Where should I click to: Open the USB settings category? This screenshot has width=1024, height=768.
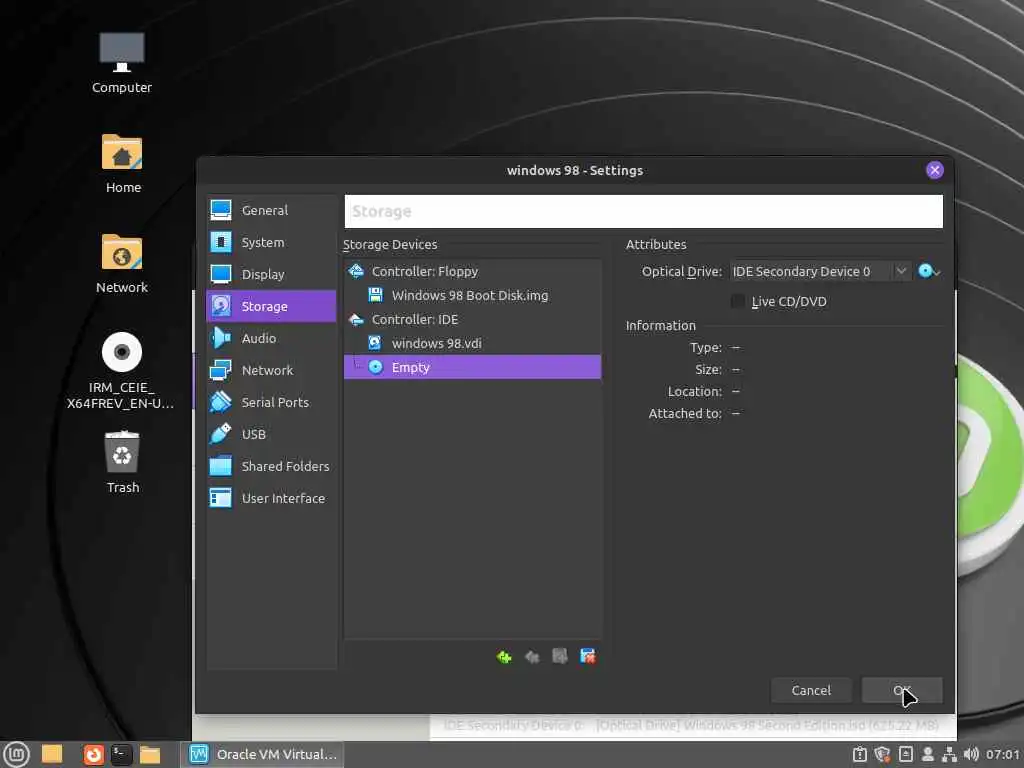270,434
